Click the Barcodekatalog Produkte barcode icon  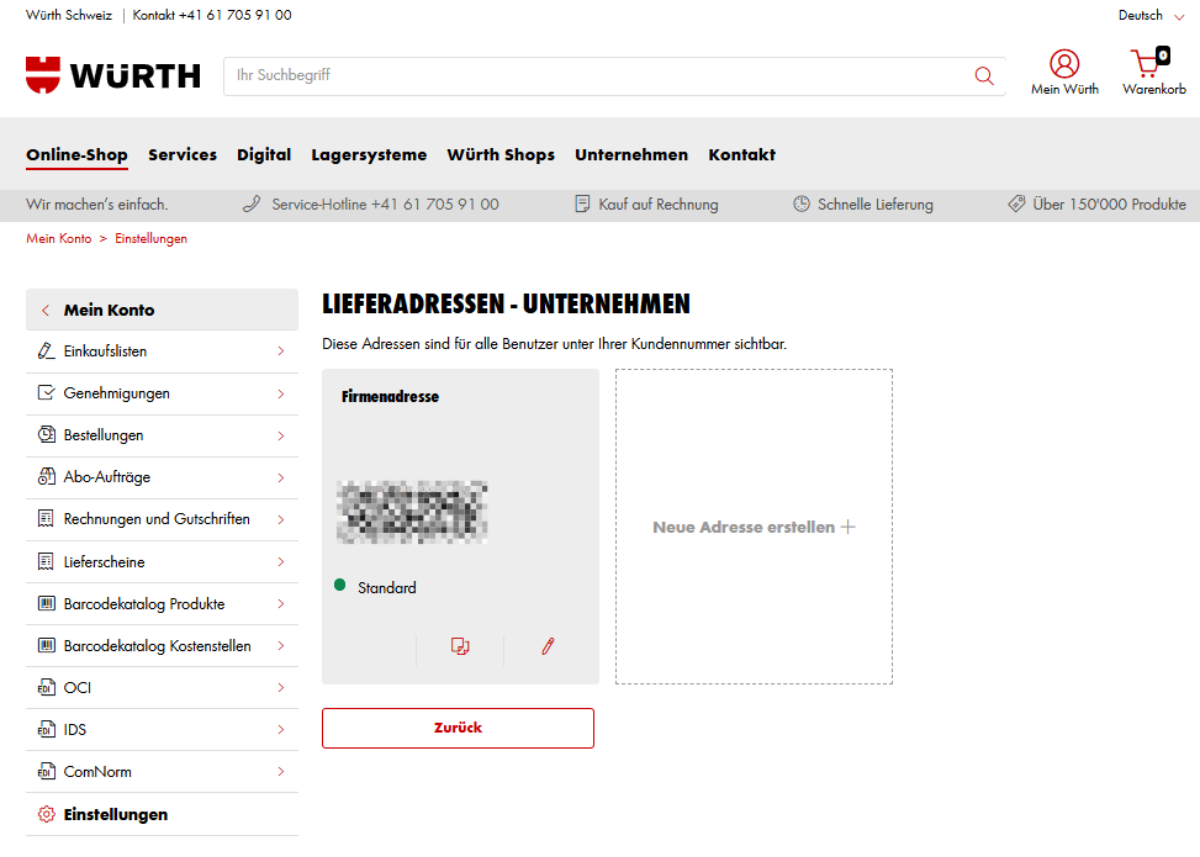click(x=46, y=604)
